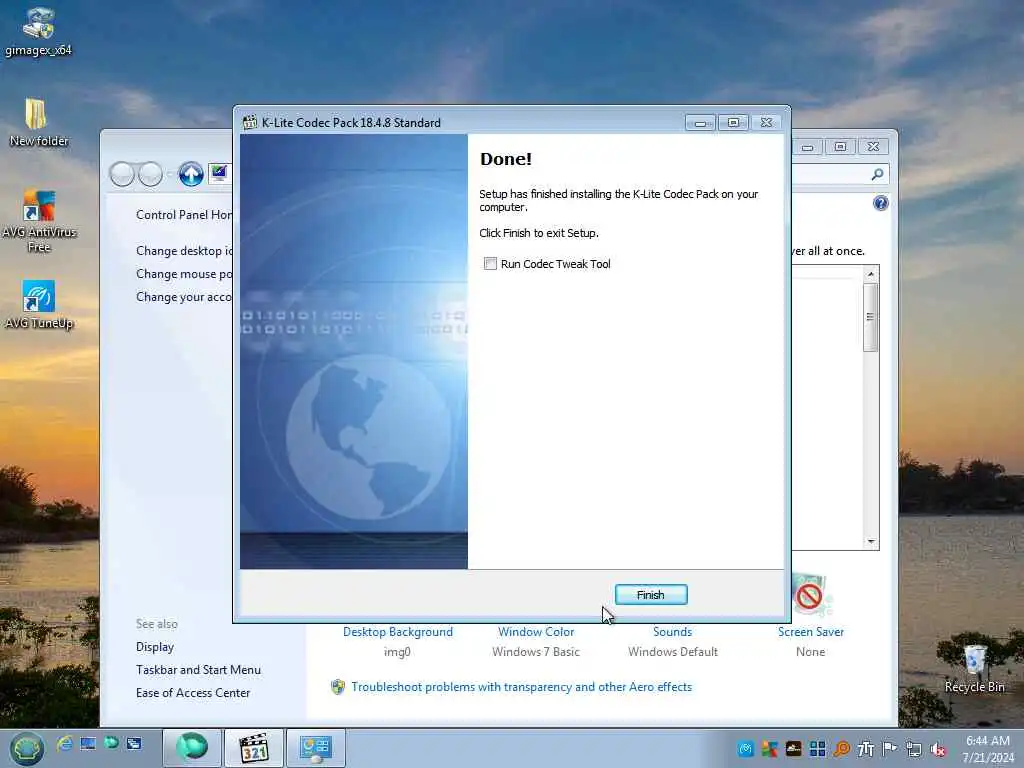
Task: Open Action Center flag tray icon
Action: pyautogui.click(x=889, y=749)
